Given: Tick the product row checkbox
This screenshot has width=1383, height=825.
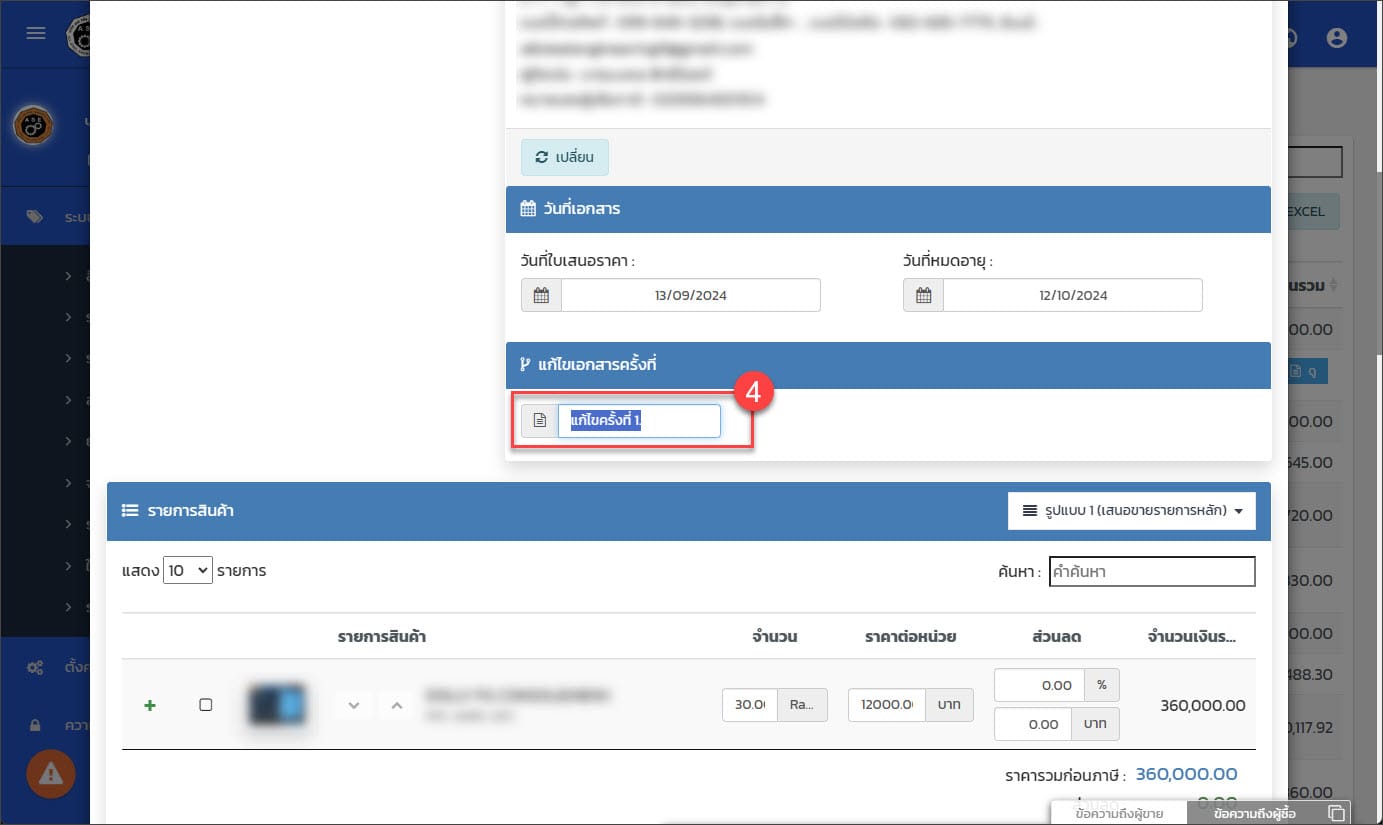Looking at the screenshot, I should (x=206, y=705).
